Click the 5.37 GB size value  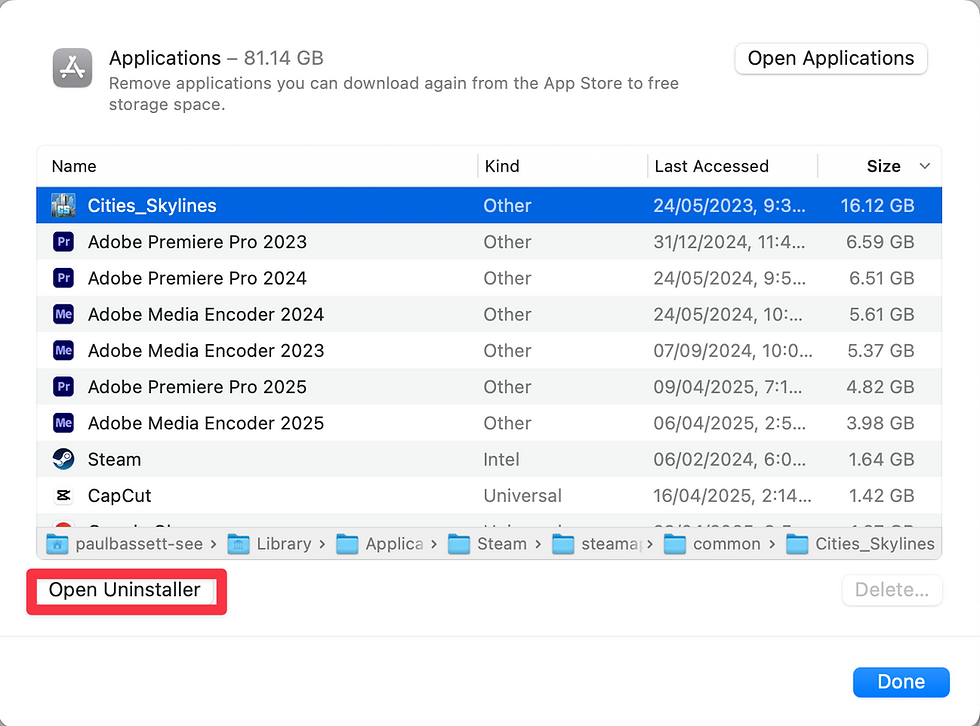point(881,351)
